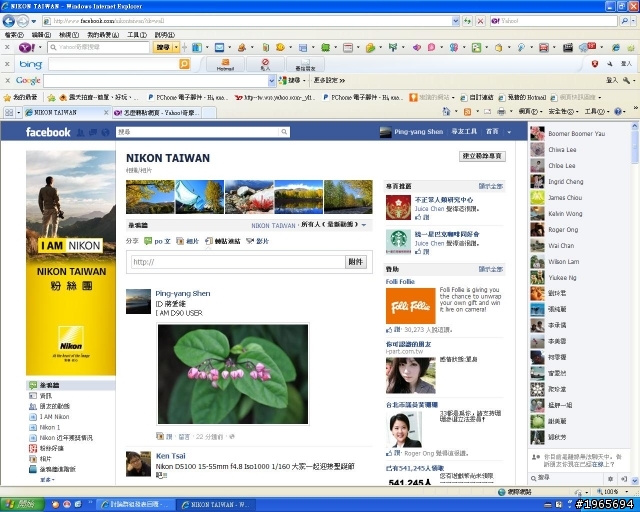This screenshot has width=640, height=512.
Task: Open the Google toolbar search box dropdown
Action: 271,81
